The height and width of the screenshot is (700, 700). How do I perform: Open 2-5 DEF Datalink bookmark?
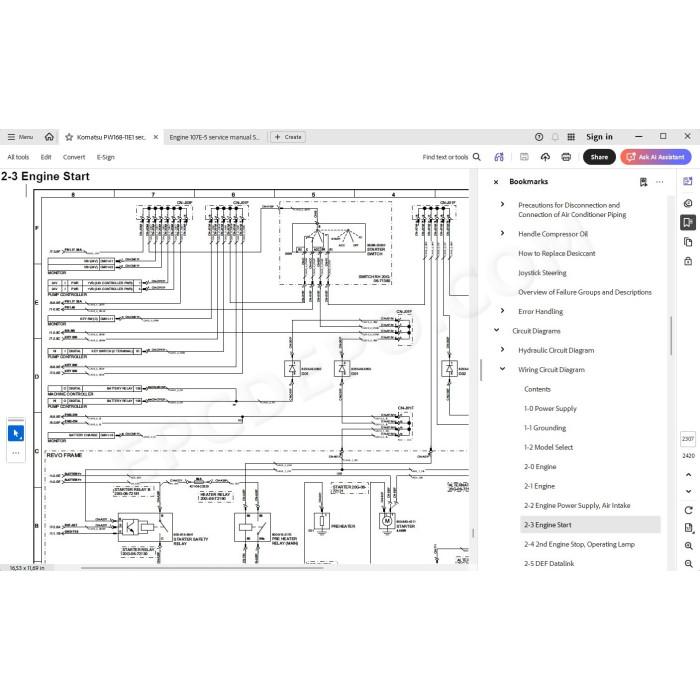click(x=549, y=563)
